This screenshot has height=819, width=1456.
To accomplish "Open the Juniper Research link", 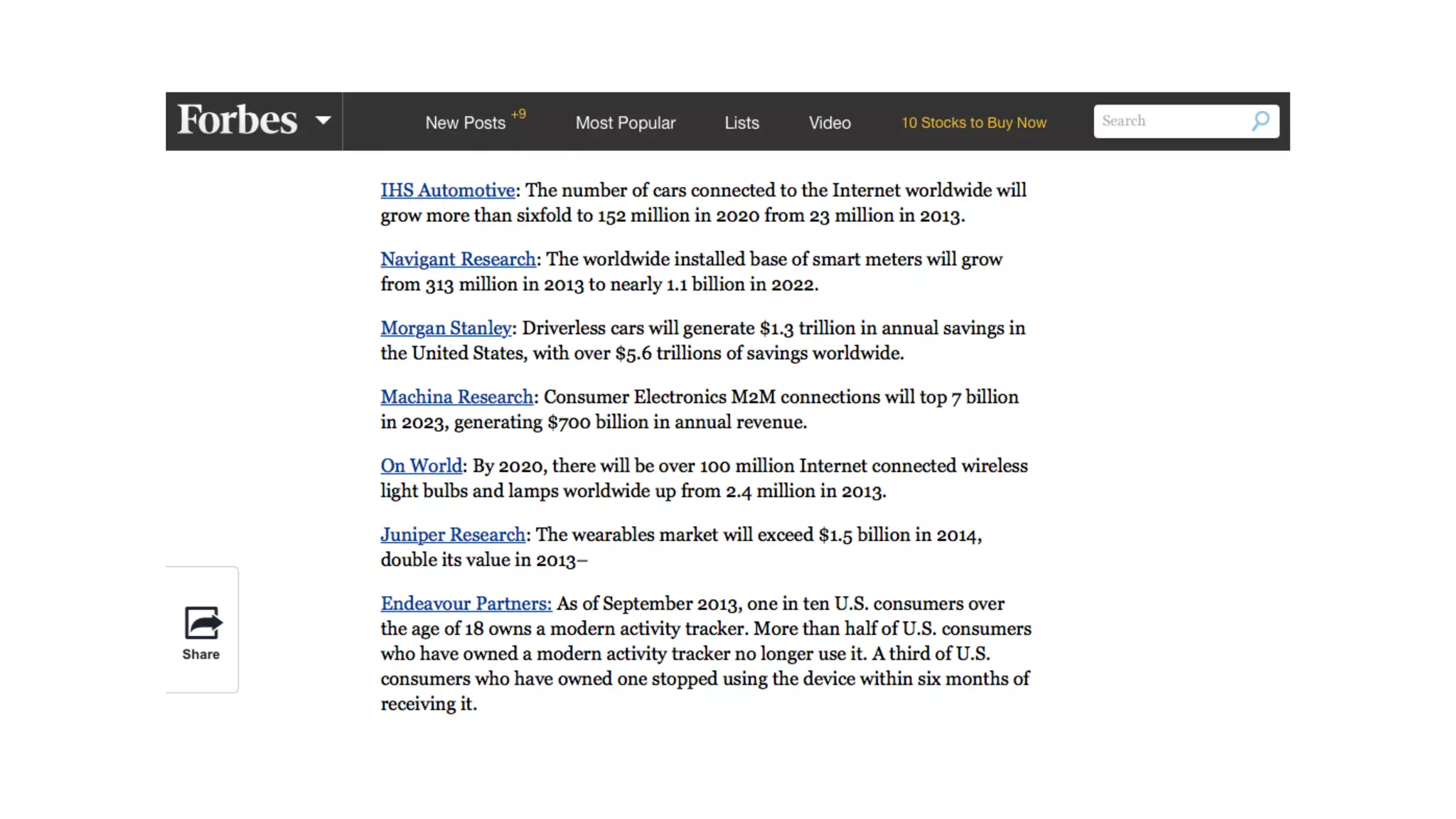I will point(452,535).
